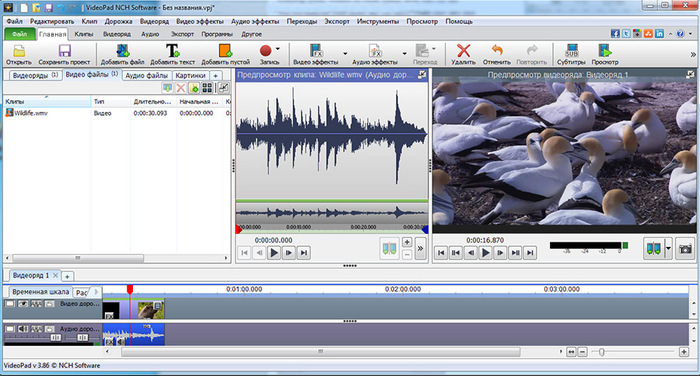The width and height of the screenshot is (700, 376).
Task: Add a new bin tab with plus button
Action: [215, 76]
